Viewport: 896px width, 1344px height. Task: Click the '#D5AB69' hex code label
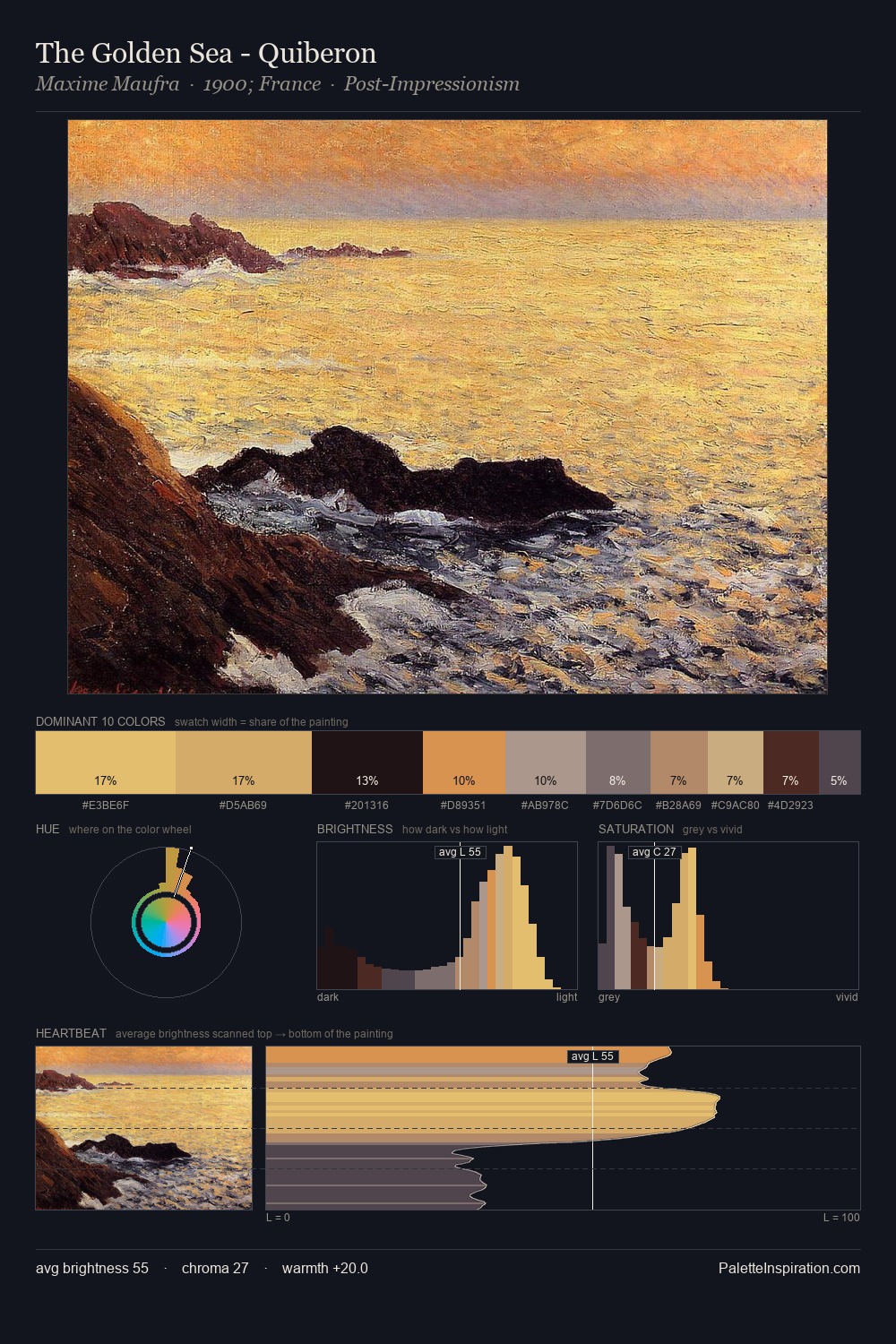coord(243,806)
